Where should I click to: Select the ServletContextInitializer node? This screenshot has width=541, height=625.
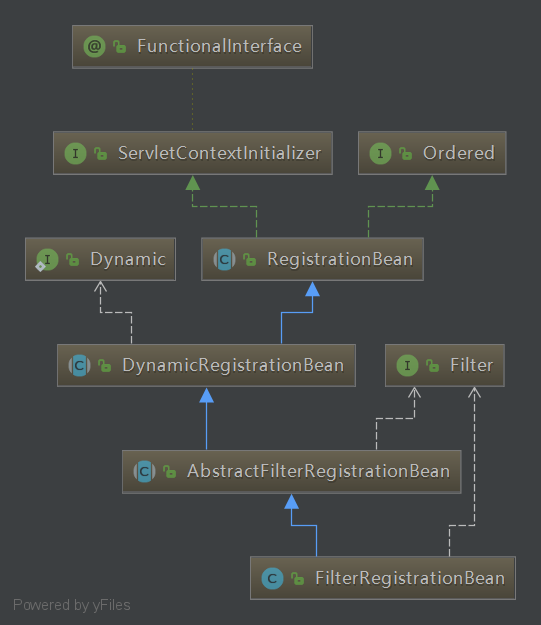click(x=193, y=153)
